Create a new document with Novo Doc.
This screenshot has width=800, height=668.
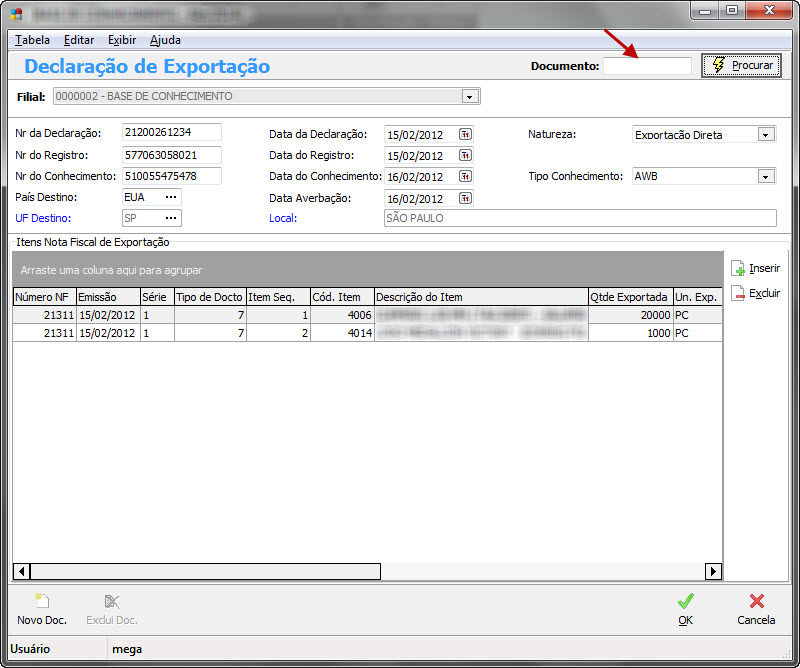pyautogui.click(x=42, y=610)
